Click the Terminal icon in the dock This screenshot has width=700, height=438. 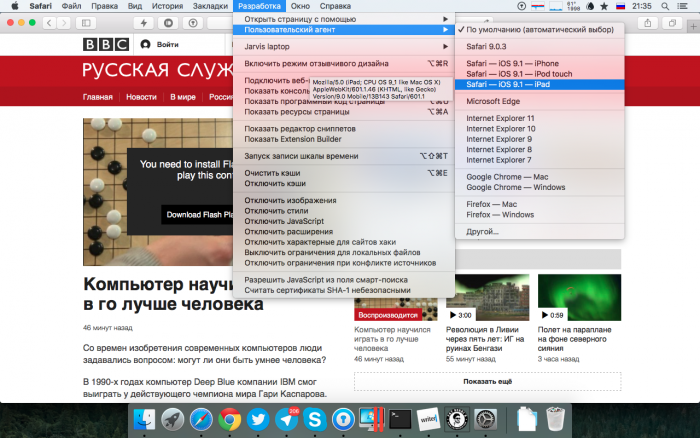point(400,419)
